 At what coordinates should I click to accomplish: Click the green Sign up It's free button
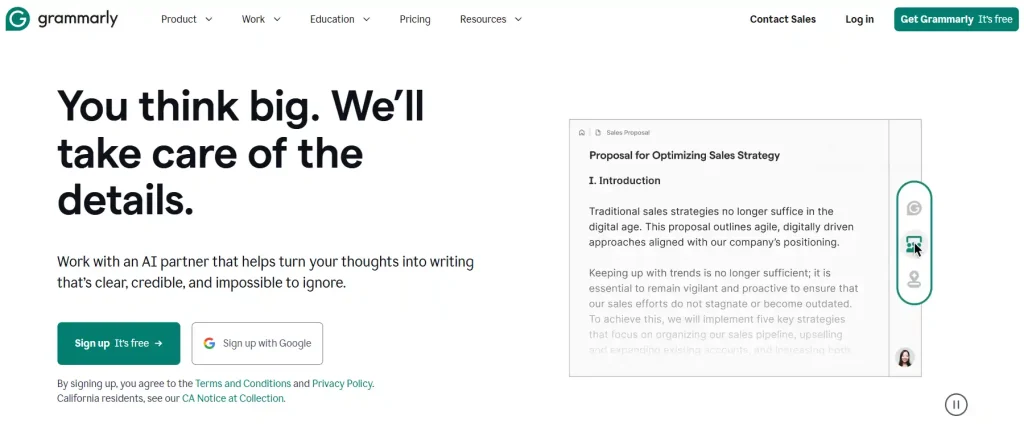[119, 343]
